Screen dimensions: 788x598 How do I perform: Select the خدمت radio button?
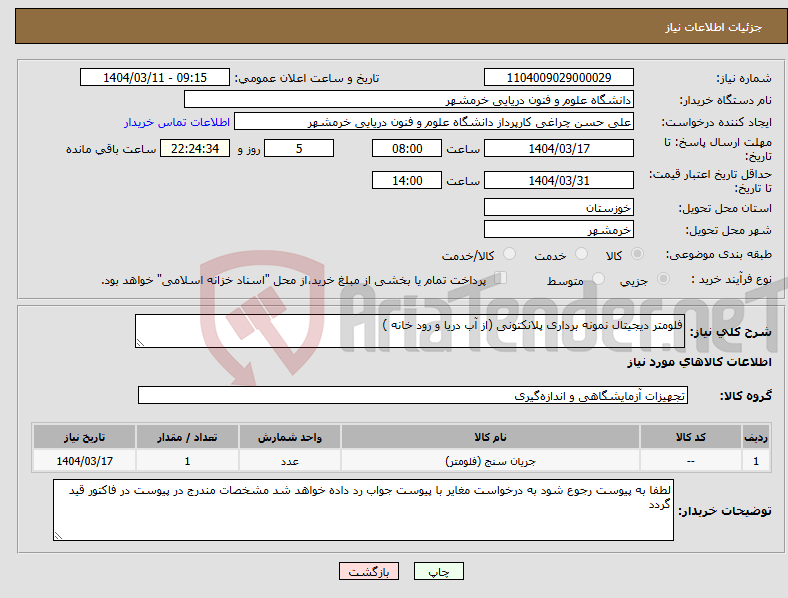(x=581, y=254)
